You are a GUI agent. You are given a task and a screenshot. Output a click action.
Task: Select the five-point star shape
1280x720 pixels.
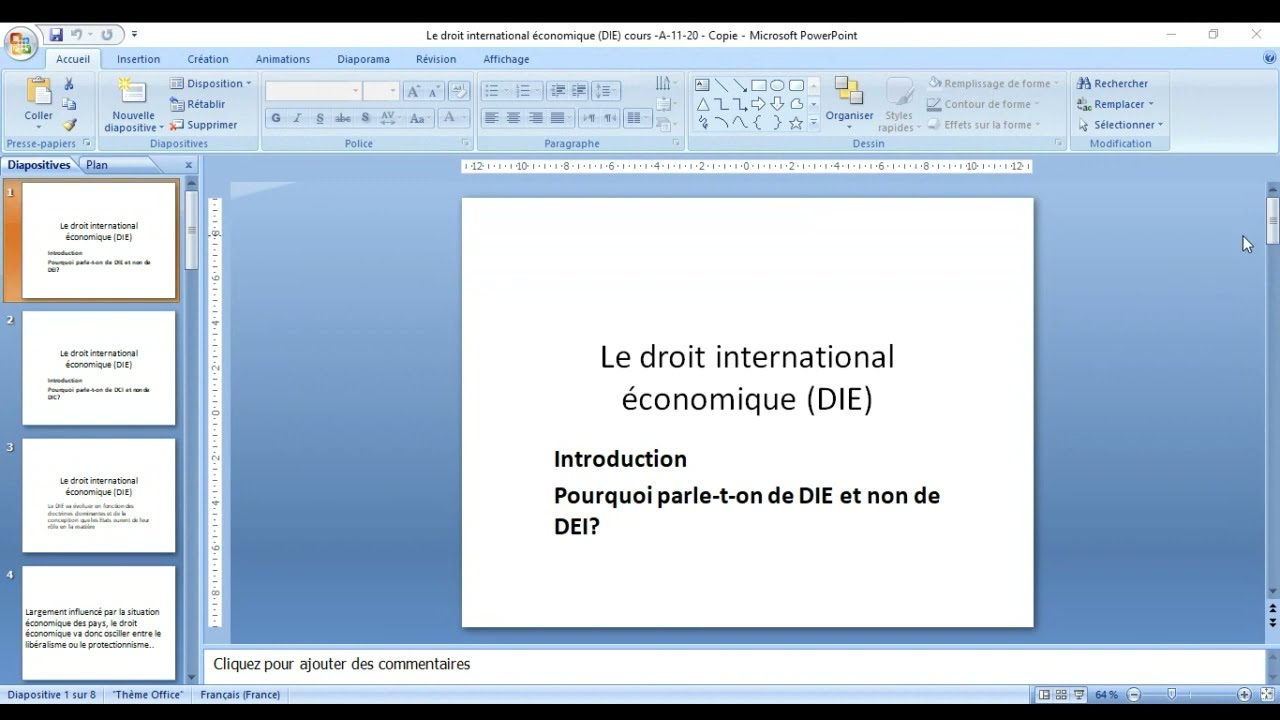(x=796, y=123)
